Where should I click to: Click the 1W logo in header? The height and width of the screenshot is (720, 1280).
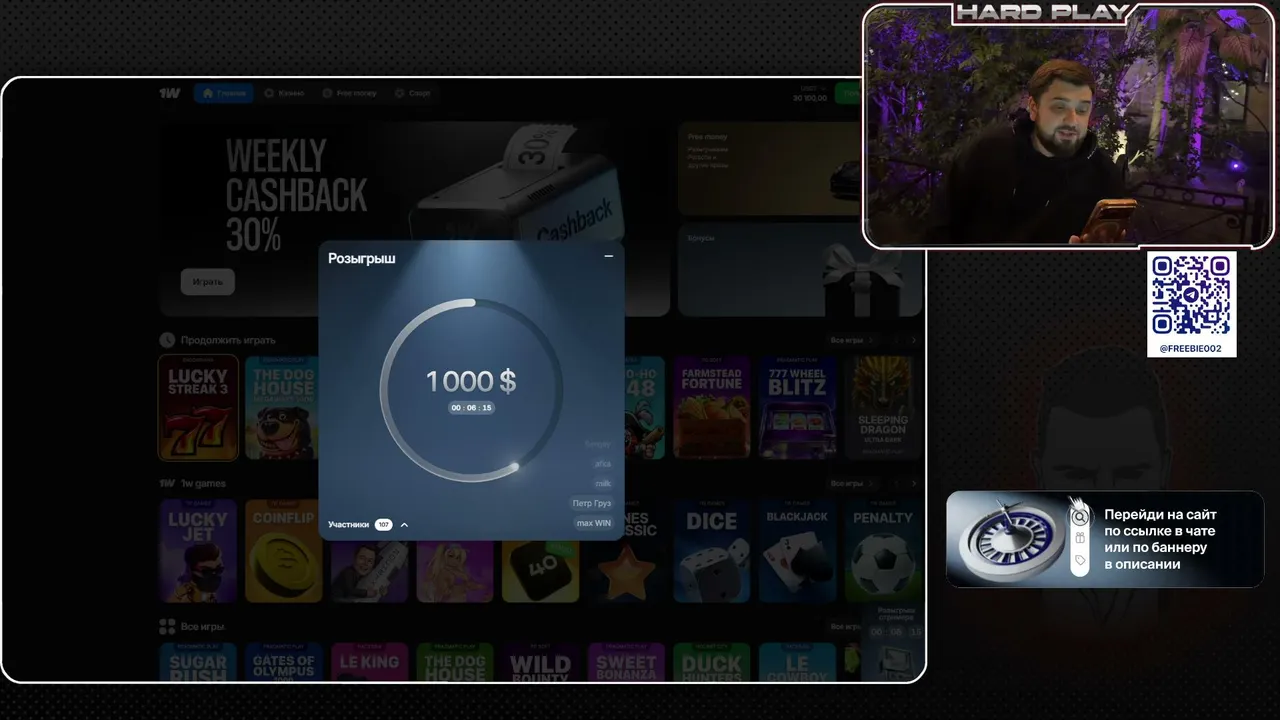point(169,93)
